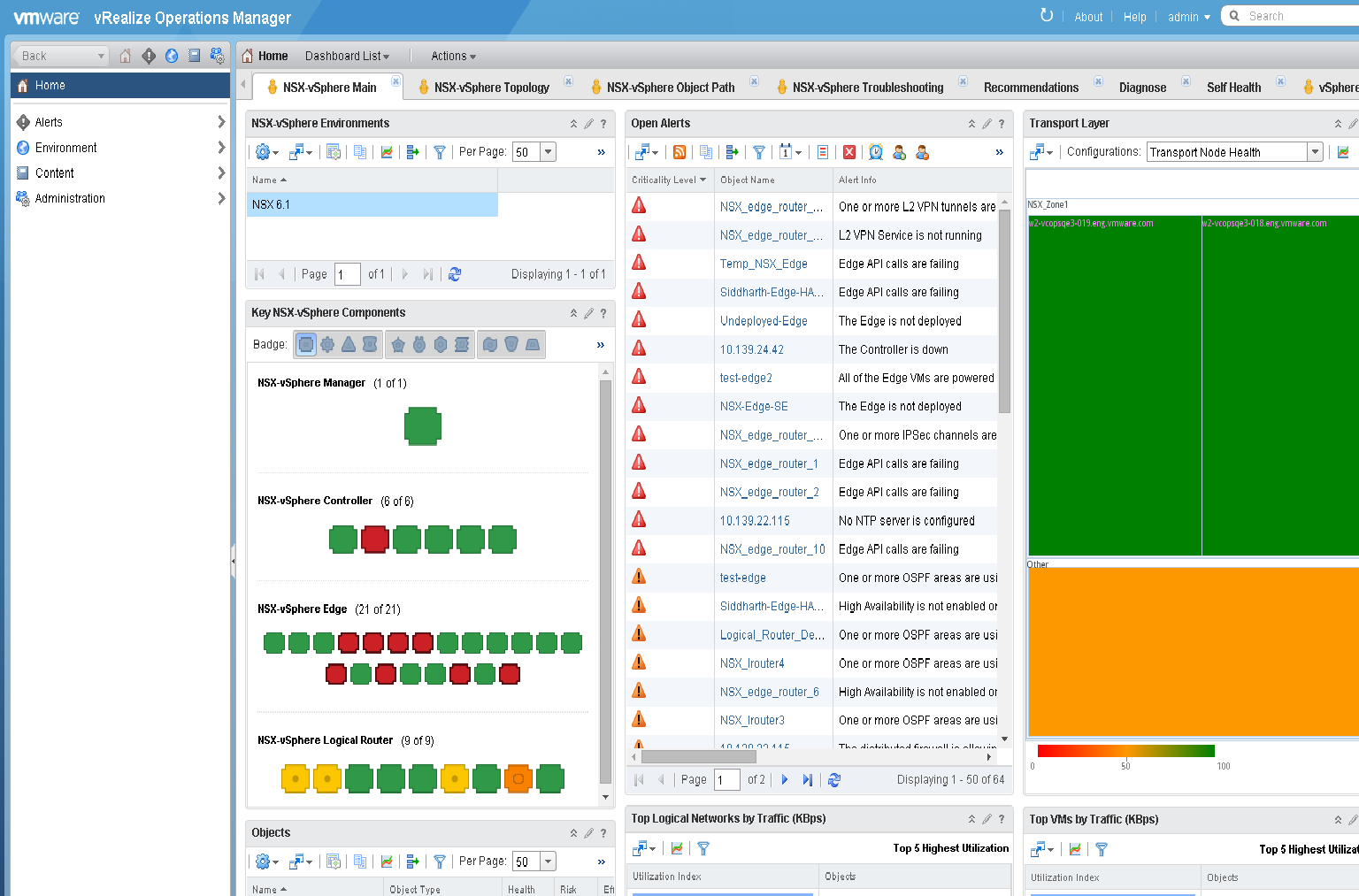This screenshot has width=1359, height=896.
Task: Open the Self Health tab
Action: [1233, 87]
